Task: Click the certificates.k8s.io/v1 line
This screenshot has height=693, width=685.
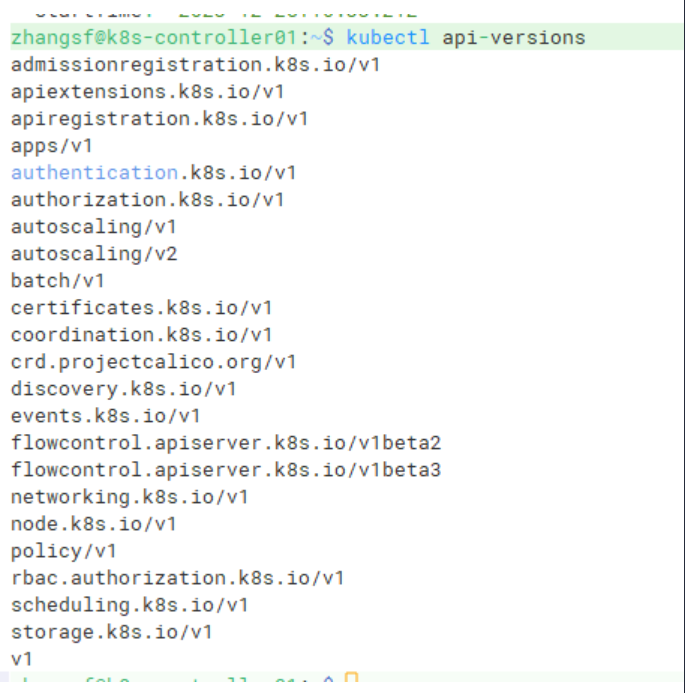Action: (141, 308)
